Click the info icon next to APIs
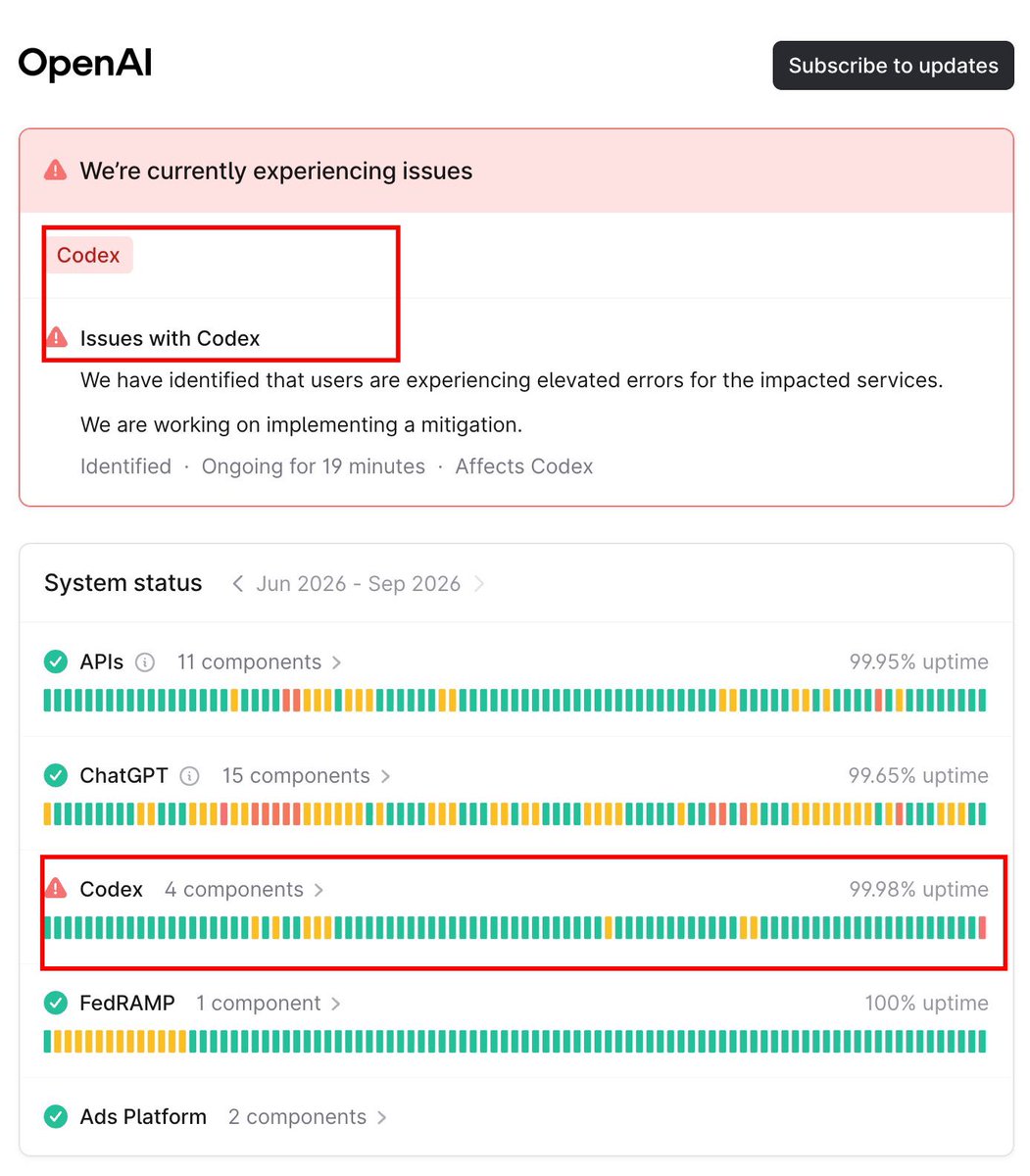The height and width of the screenshot is (1176, 1030). pyautogui.click(x=145, y=662)
